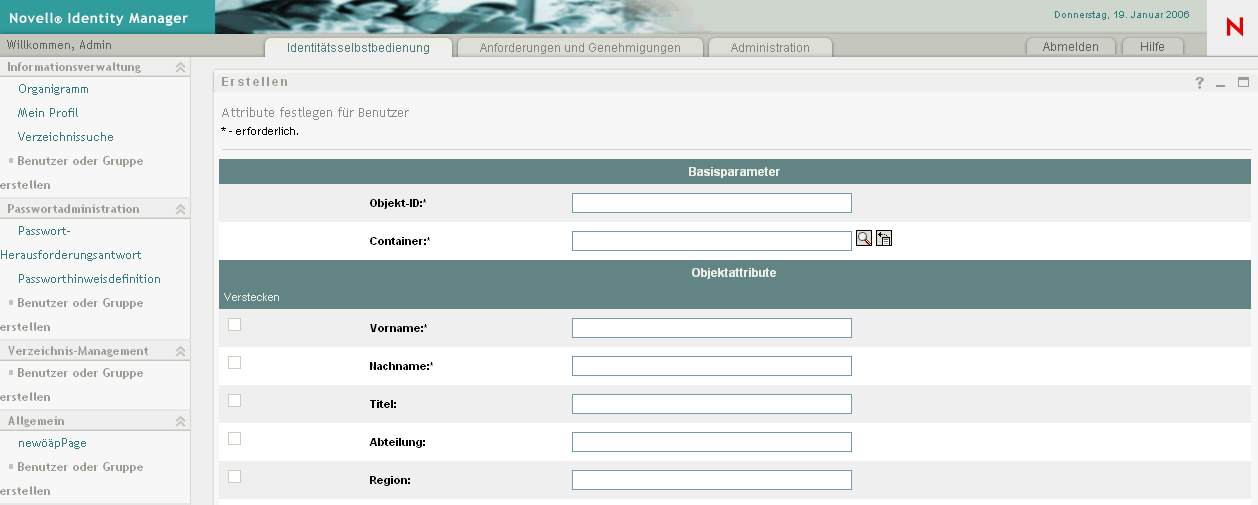Viewport: 1258px width, 505px height.
Task: Select Benutzer oder Gruppe erstellen under Allgemein
Action: pyautogui.click(x=72, y=479)
